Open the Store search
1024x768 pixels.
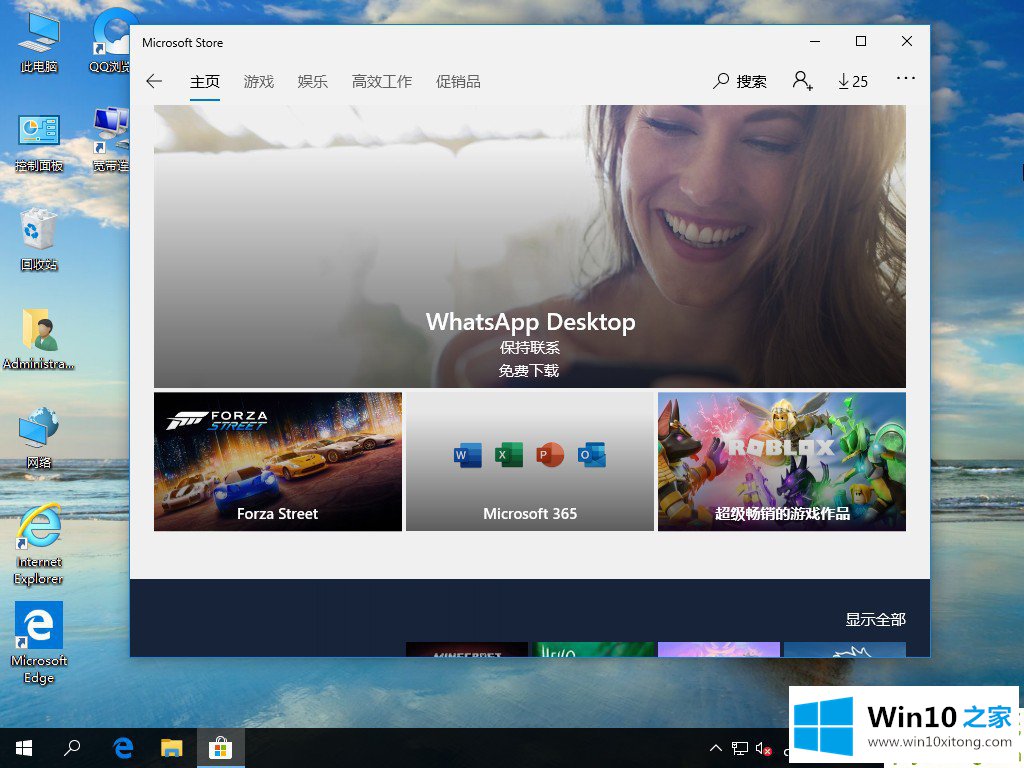[x=740, y=81]
